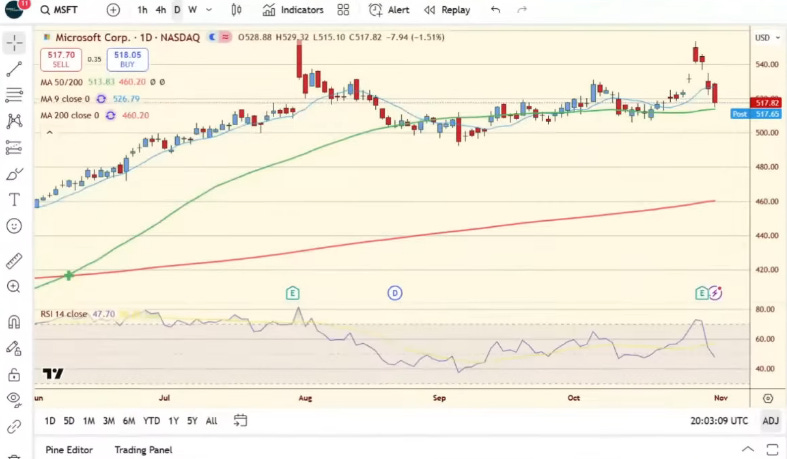787x459 pixels.
Task: Click the dividend D marker
Action: (395, 293)
